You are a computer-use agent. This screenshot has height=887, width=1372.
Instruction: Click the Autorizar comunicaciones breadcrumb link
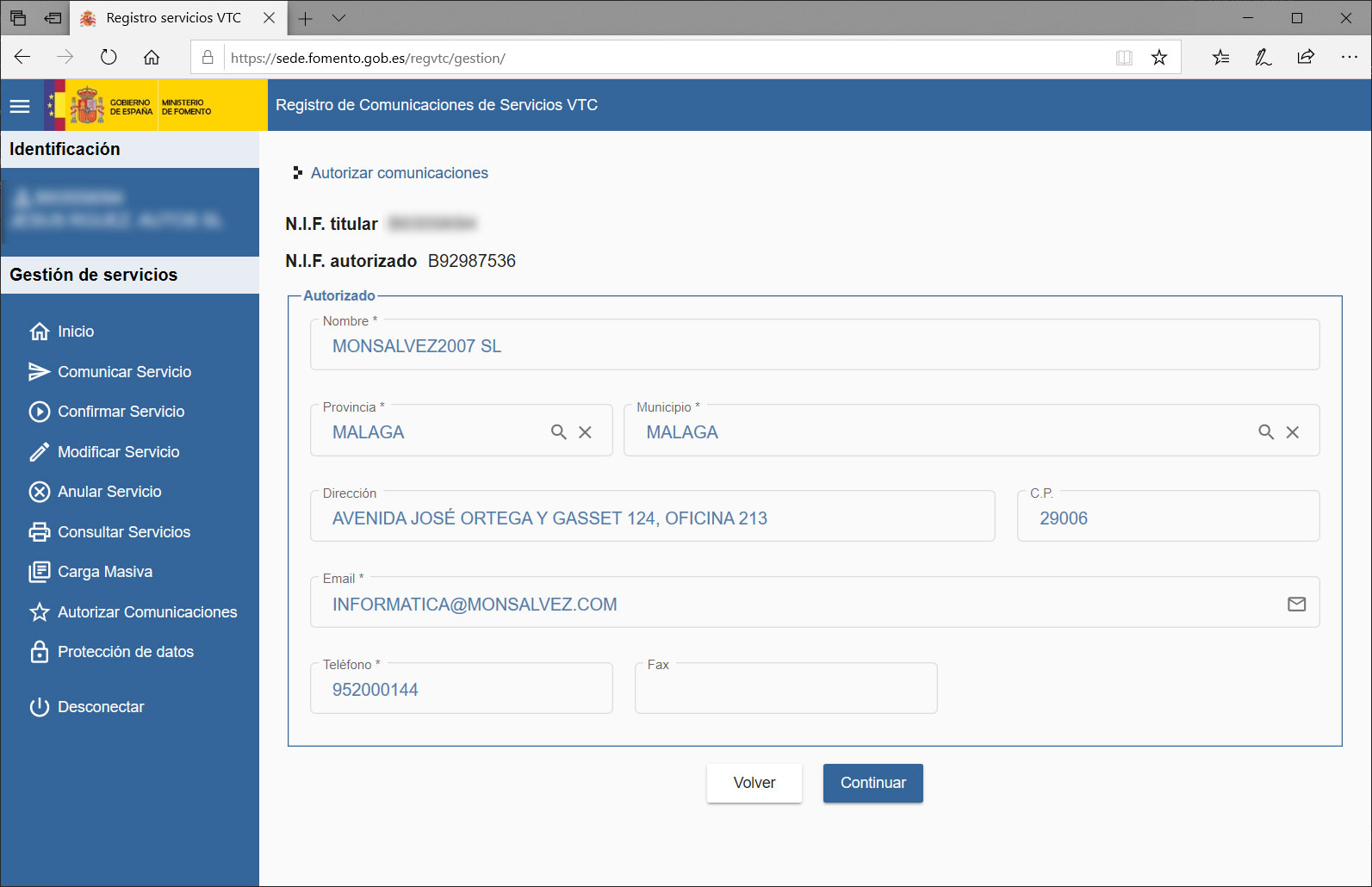point(400,173)
